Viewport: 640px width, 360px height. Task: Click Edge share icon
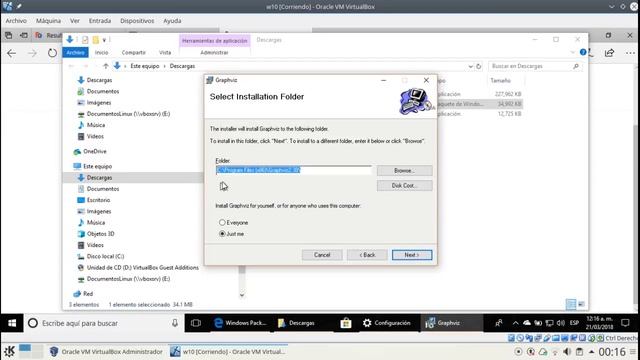click(609, 53)
